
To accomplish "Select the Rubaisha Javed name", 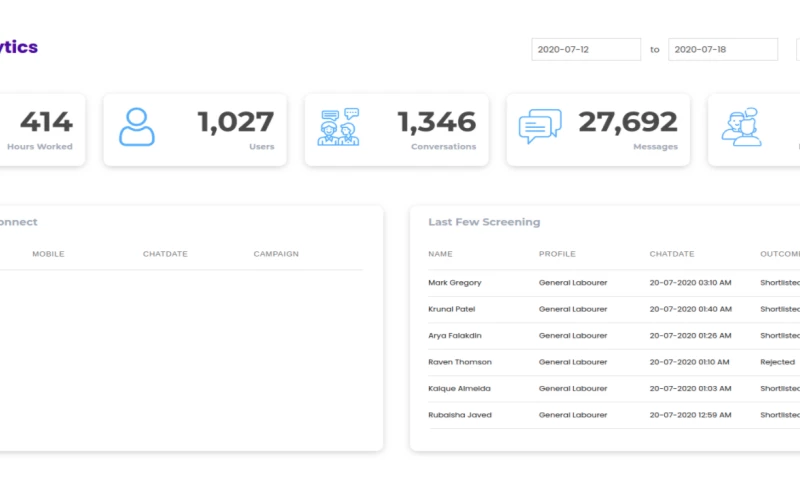I will click(x=460, y=415).
